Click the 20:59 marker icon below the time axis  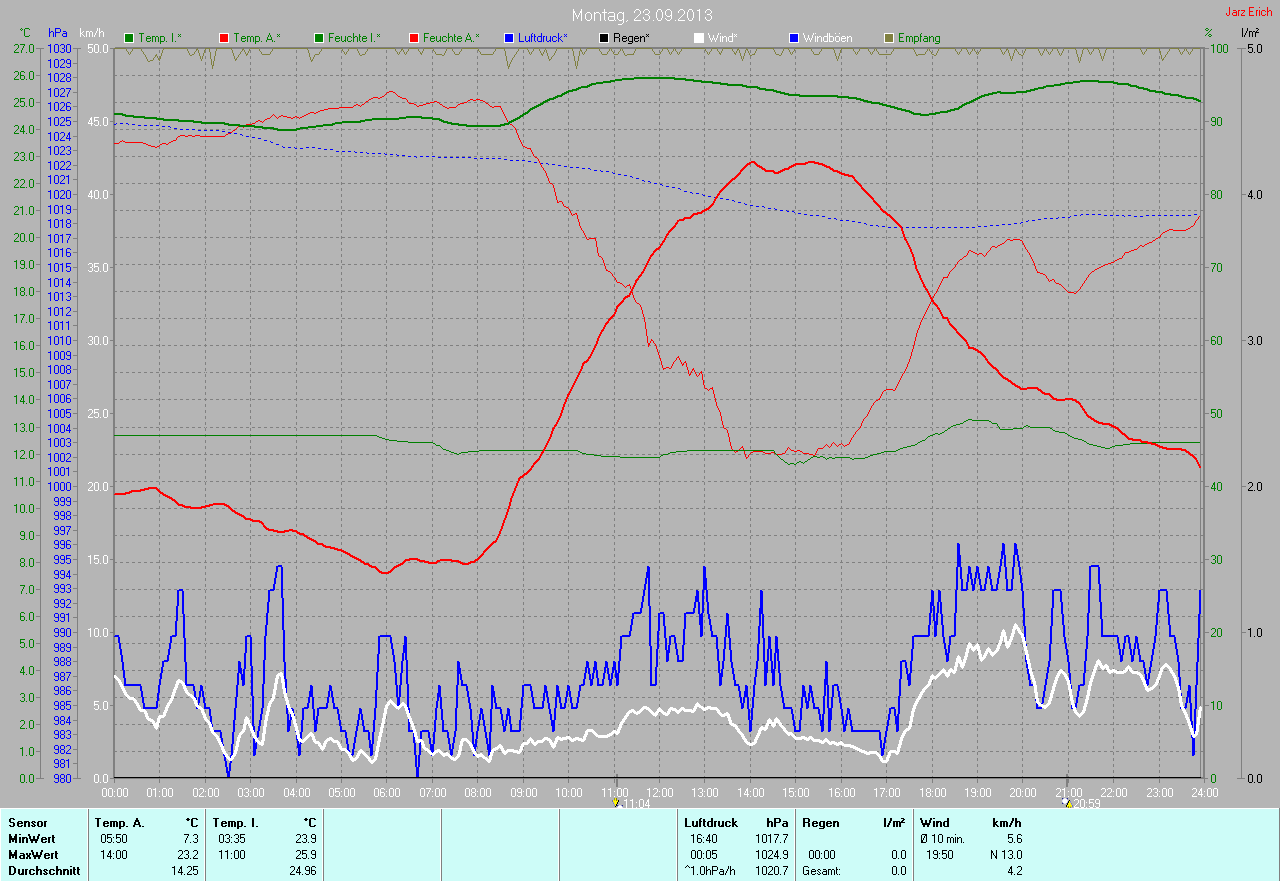[x=1067, y=803]
